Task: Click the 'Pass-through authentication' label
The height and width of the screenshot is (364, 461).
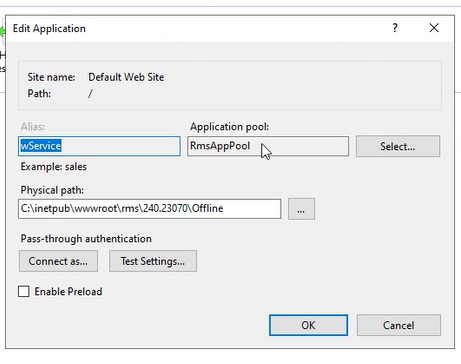Action: [86, 239]
